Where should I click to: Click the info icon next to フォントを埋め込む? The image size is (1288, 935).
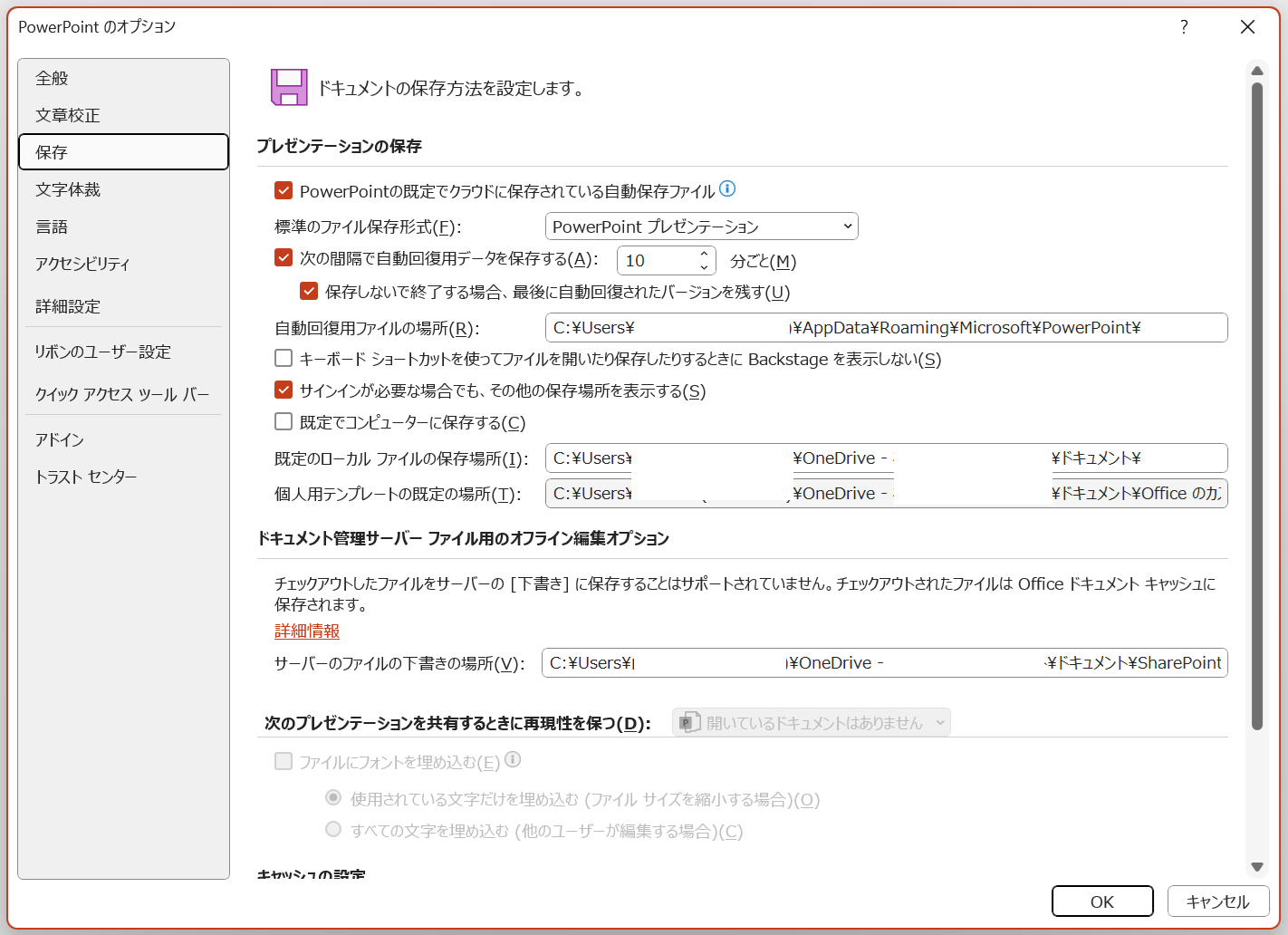pos(513,759)
